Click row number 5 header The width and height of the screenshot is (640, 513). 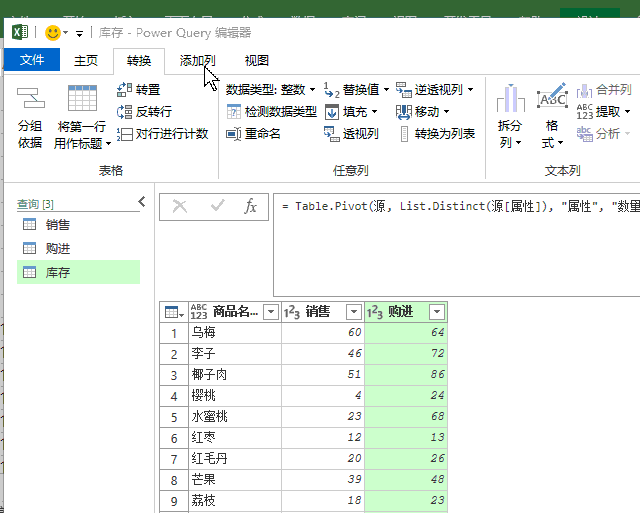(174, 417)
